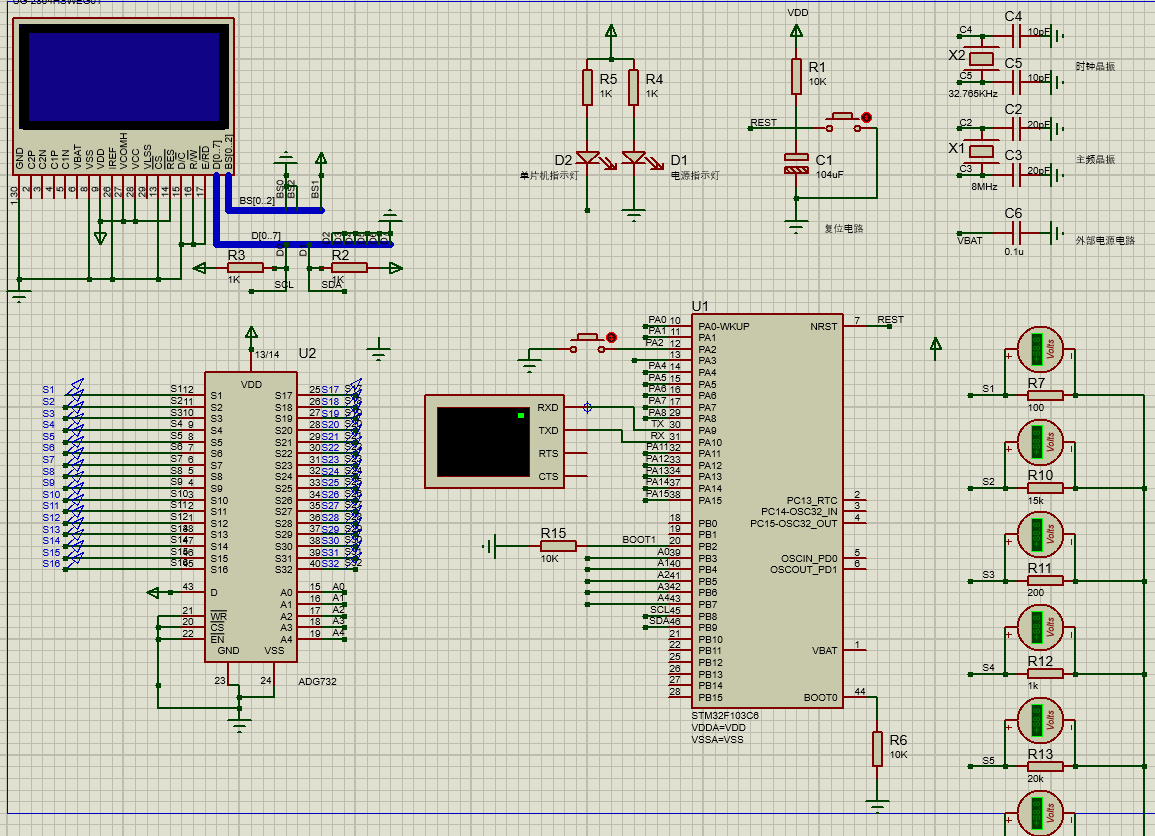Click the STM32F103C6 part name label
This screenshot has width=1155, height=836.
(725, 715)
